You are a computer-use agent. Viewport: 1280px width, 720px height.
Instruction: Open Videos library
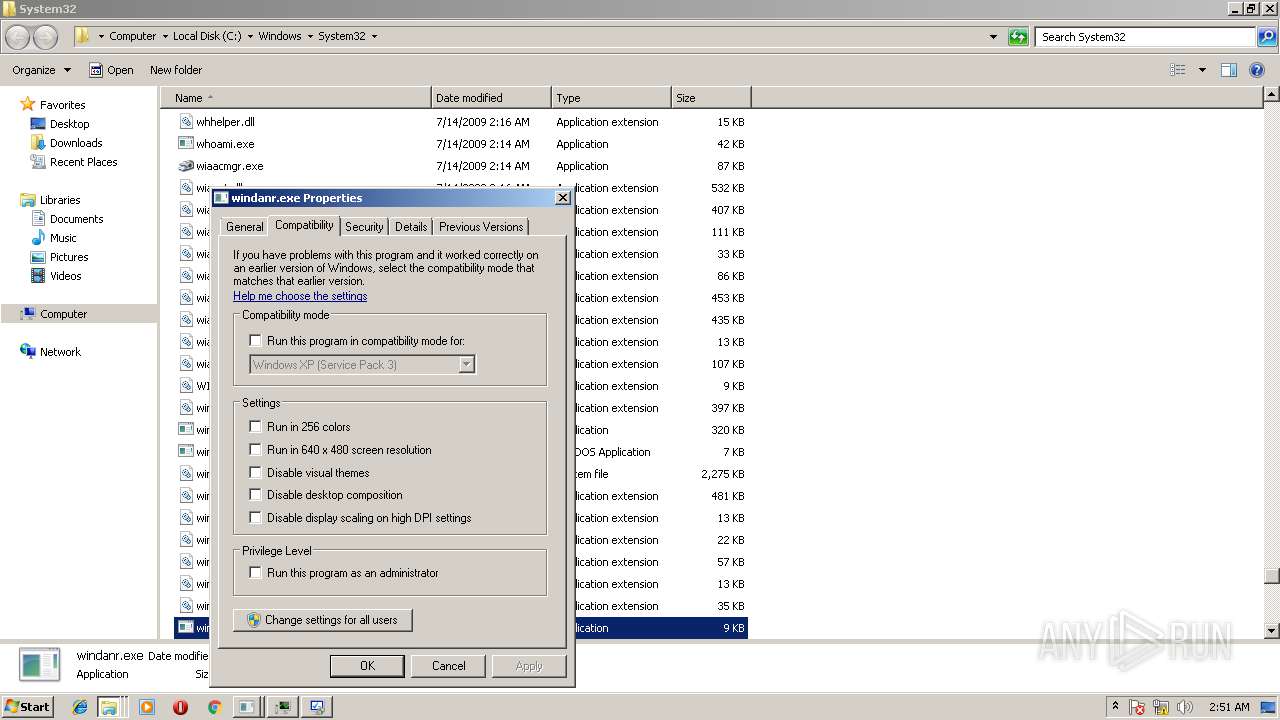point(56,276)
